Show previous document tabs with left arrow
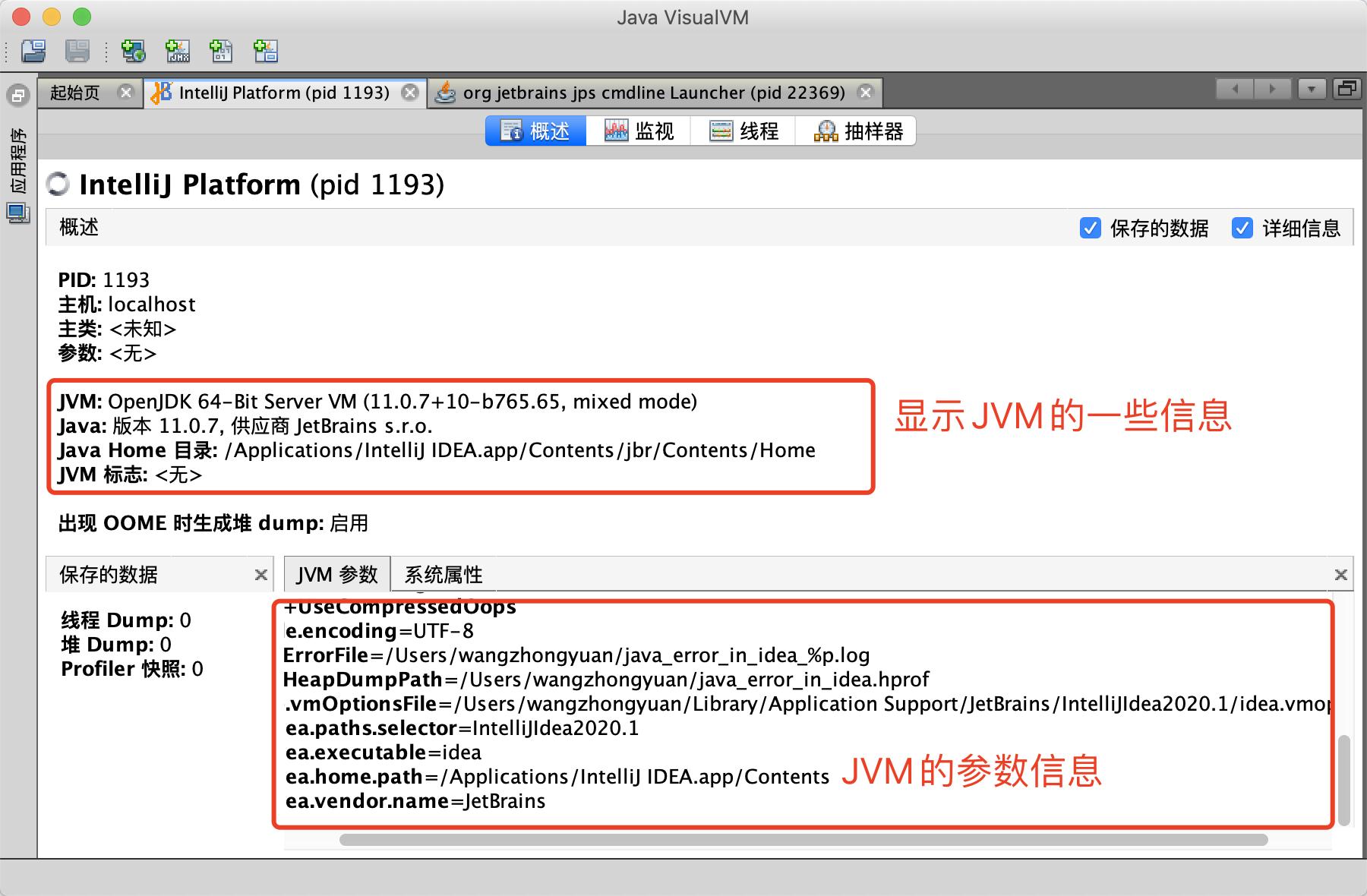 click(1236, 89)
